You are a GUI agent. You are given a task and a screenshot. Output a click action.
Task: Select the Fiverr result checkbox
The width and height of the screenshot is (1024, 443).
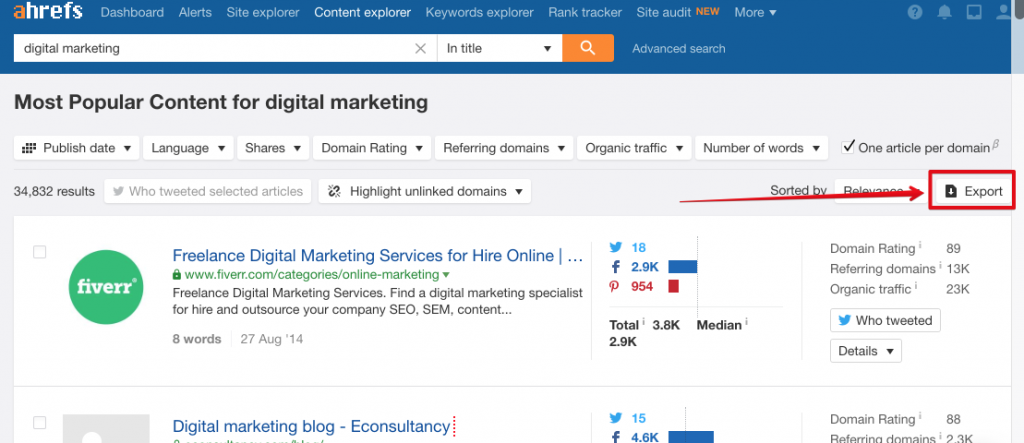click(40, 252)
